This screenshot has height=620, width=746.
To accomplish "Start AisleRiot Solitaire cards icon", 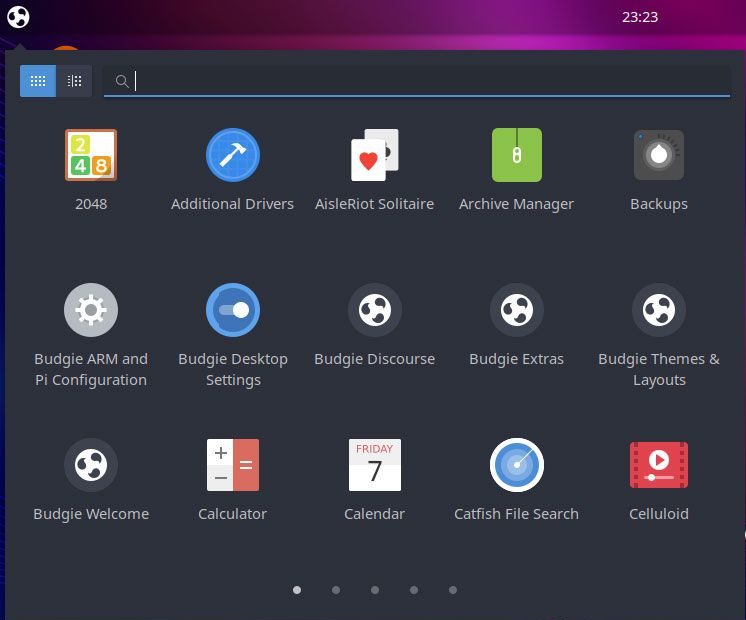I will click(x=374, y=155).
